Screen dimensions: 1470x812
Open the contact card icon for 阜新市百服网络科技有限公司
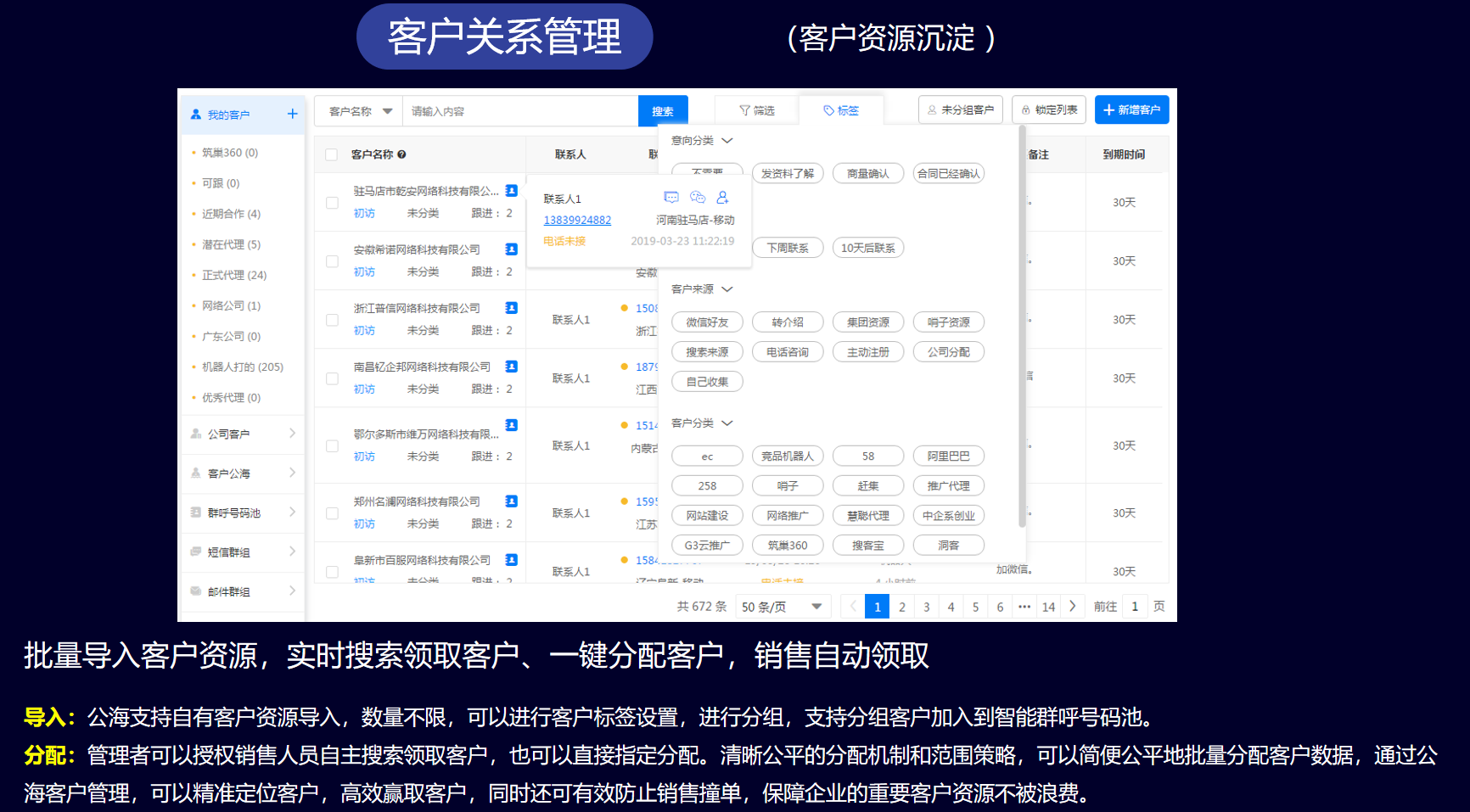click(511, 560)
